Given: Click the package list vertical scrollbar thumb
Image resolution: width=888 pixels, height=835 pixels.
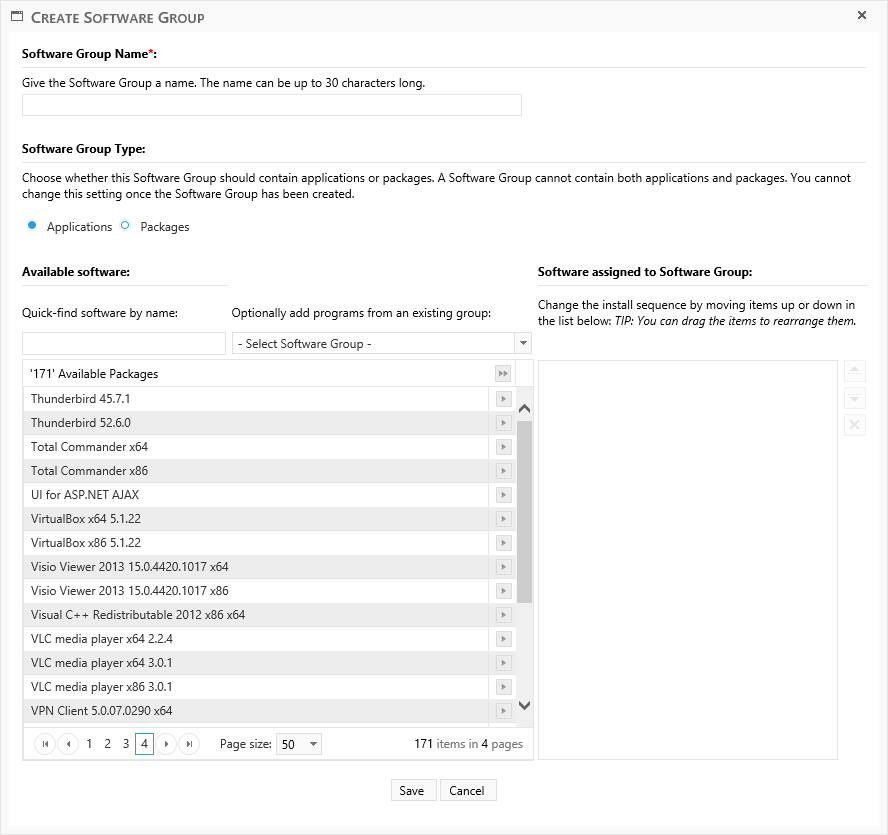Looking at the screenshot, I should [x=525, y=510].
